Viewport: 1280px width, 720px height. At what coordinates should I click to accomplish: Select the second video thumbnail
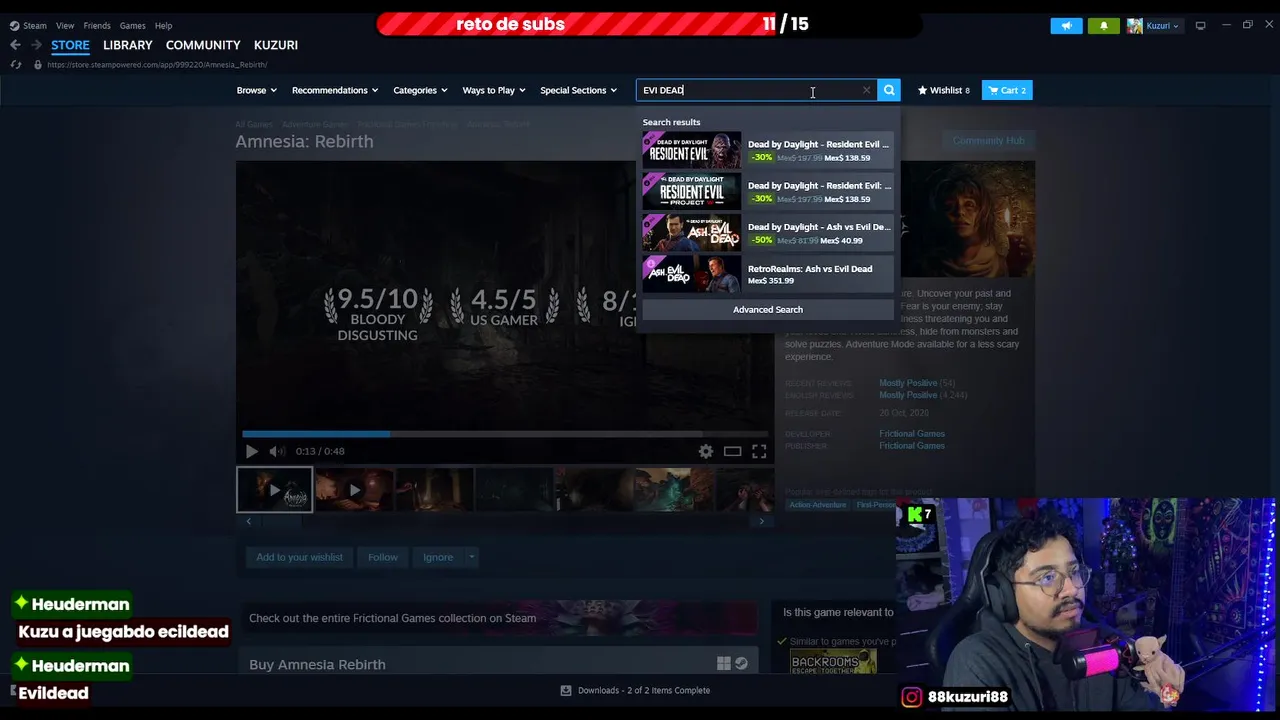pos(354,490)
